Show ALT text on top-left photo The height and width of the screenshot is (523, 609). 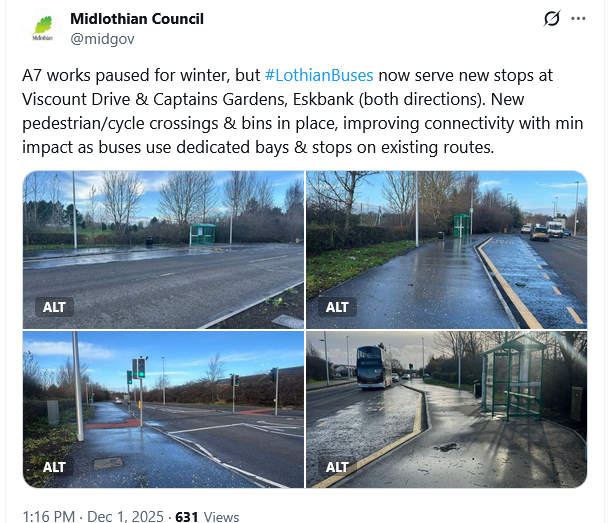[x=54, y=307]
